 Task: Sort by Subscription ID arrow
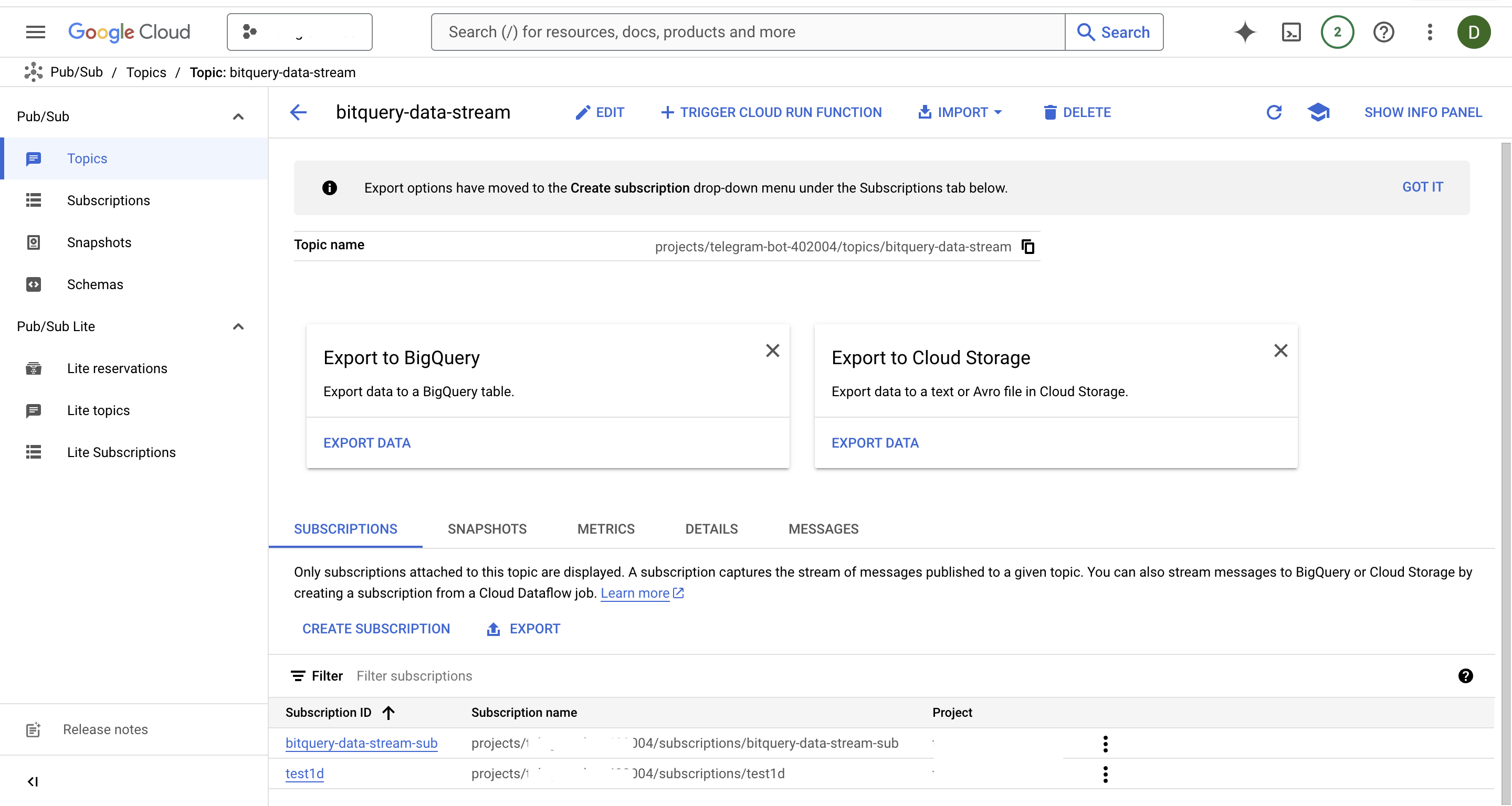[x=388, y=712]
